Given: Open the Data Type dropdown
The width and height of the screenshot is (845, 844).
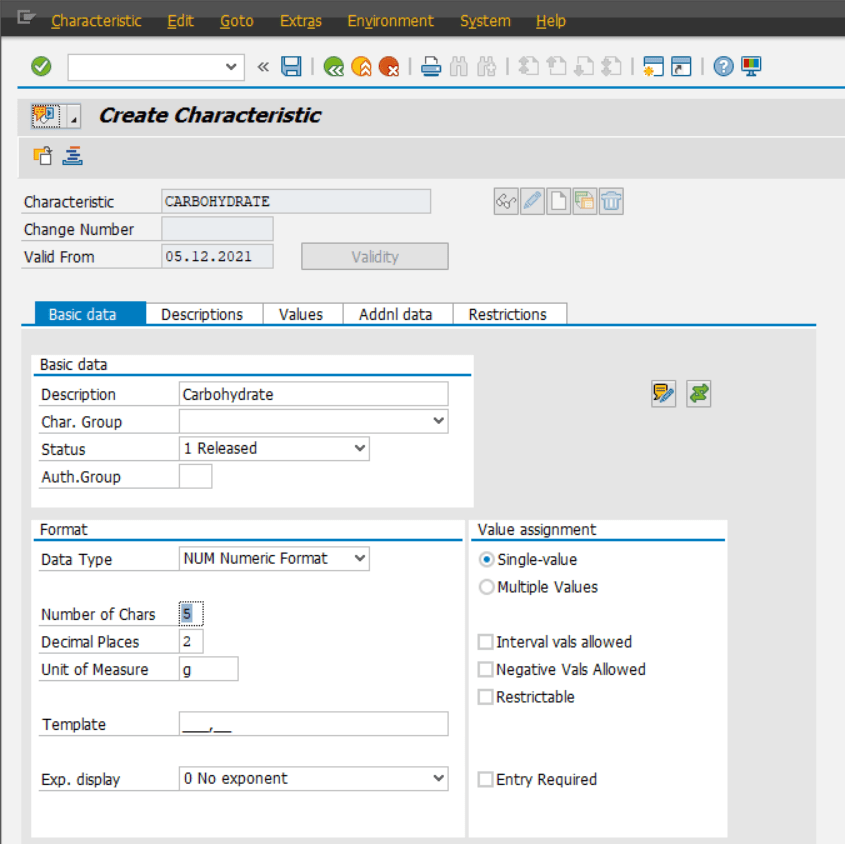Looking at the screenshot, I should click(360, 559).
